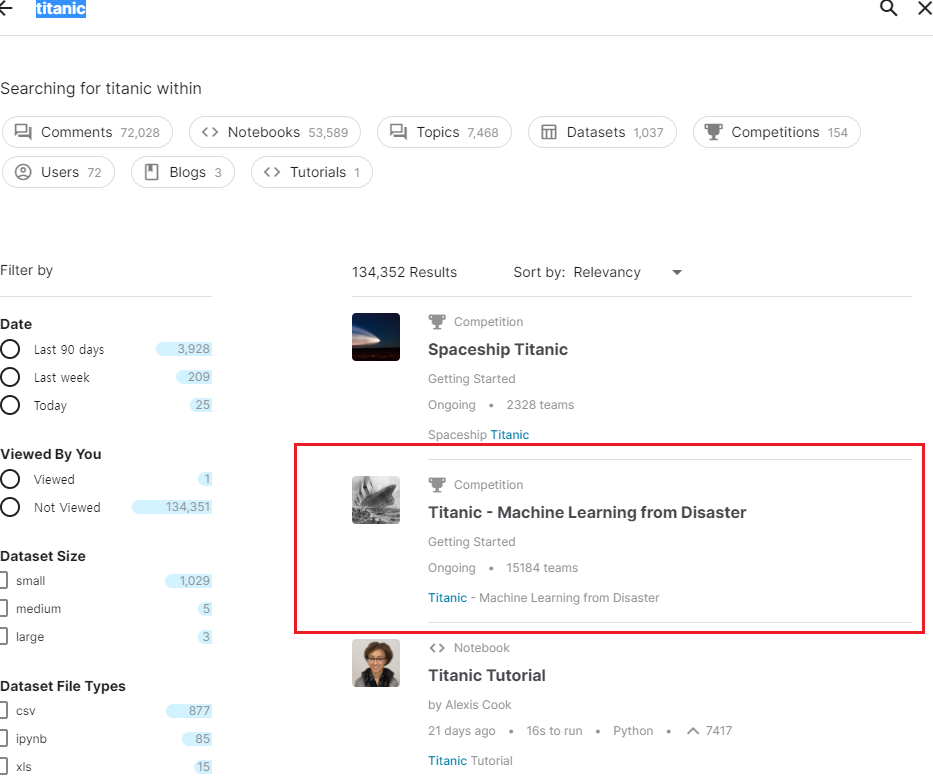Check the large dataset size box
The height and width of the screenshot is (779, 933).
pos(4,636)
